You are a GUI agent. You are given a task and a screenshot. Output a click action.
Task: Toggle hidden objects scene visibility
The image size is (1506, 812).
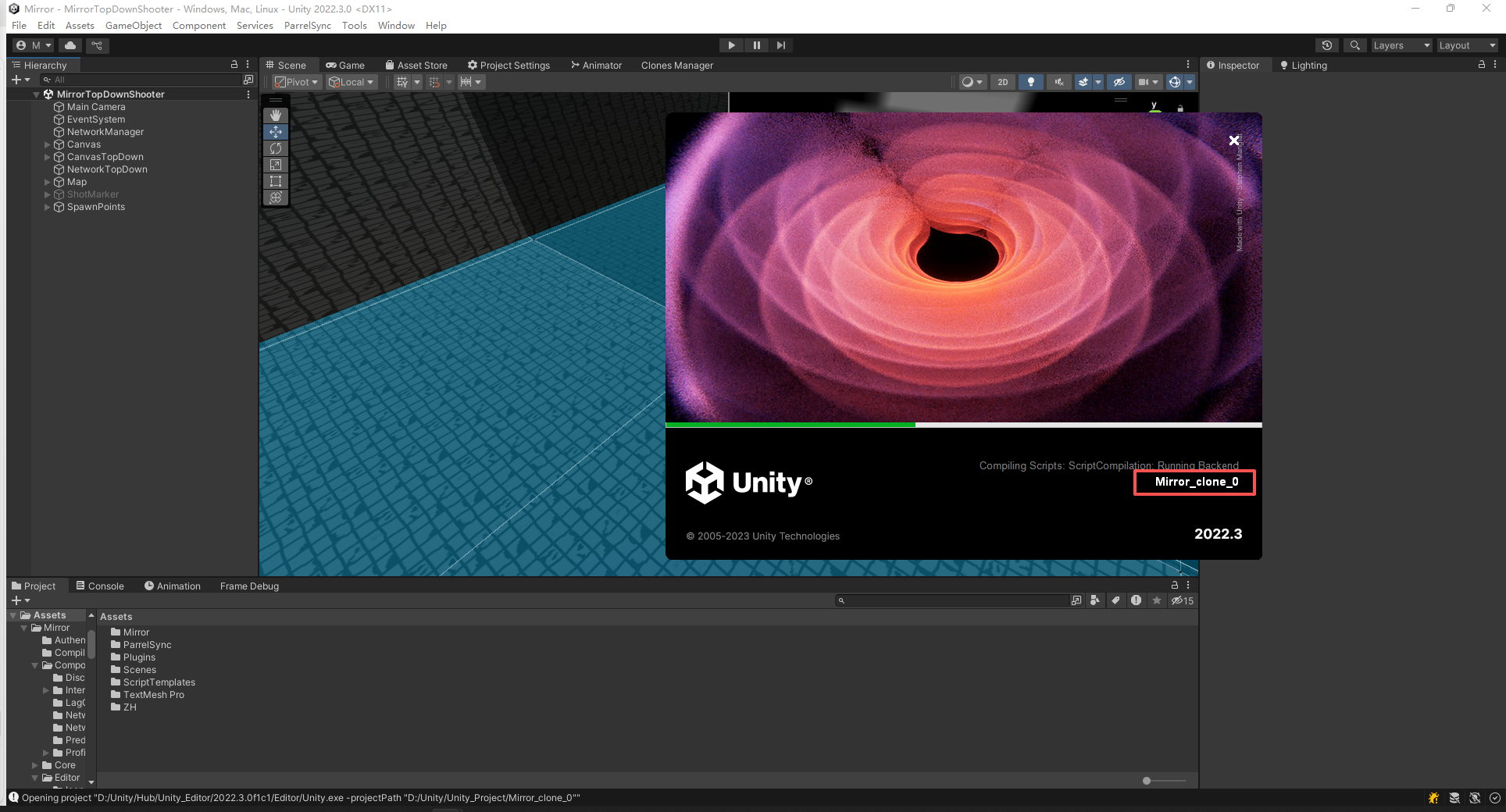click(1119, 82)
